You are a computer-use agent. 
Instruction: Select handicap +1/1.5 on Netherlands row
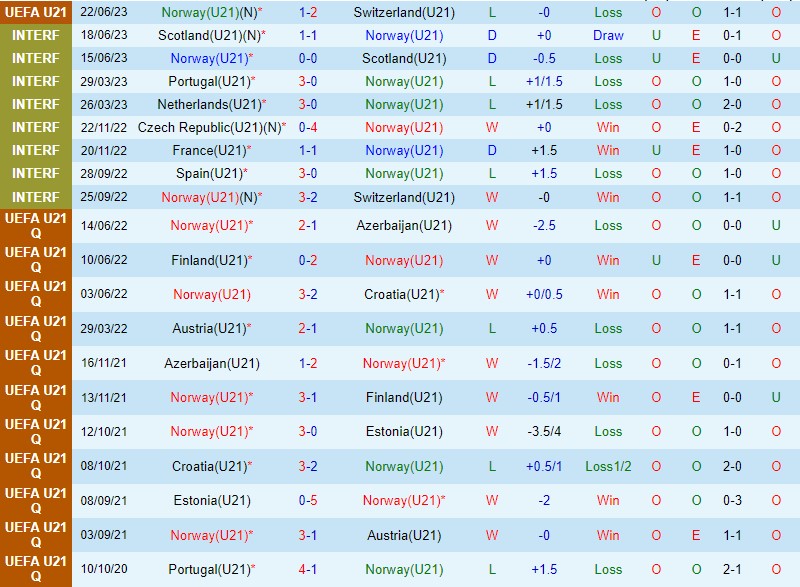[544, 105]
